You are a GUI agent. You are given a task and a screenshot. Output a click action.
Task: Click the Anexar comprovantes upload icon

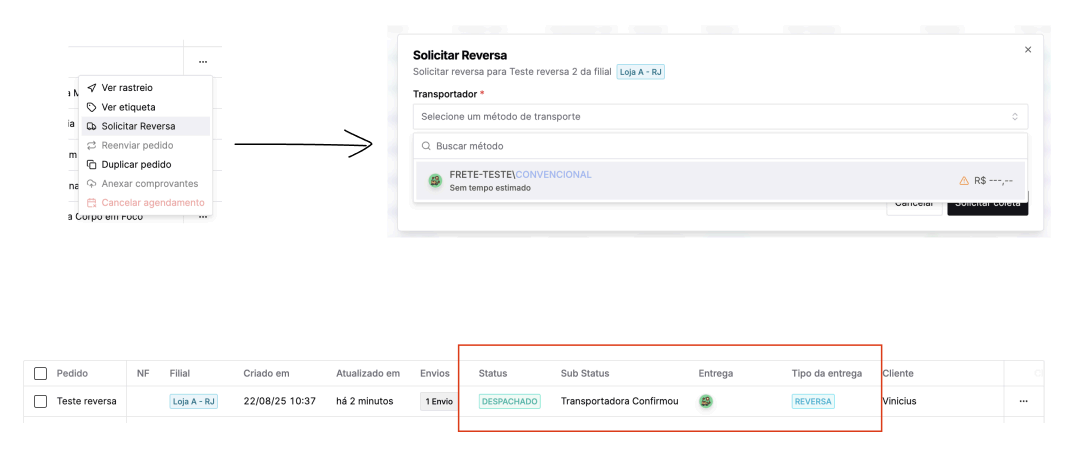(92, 183)
